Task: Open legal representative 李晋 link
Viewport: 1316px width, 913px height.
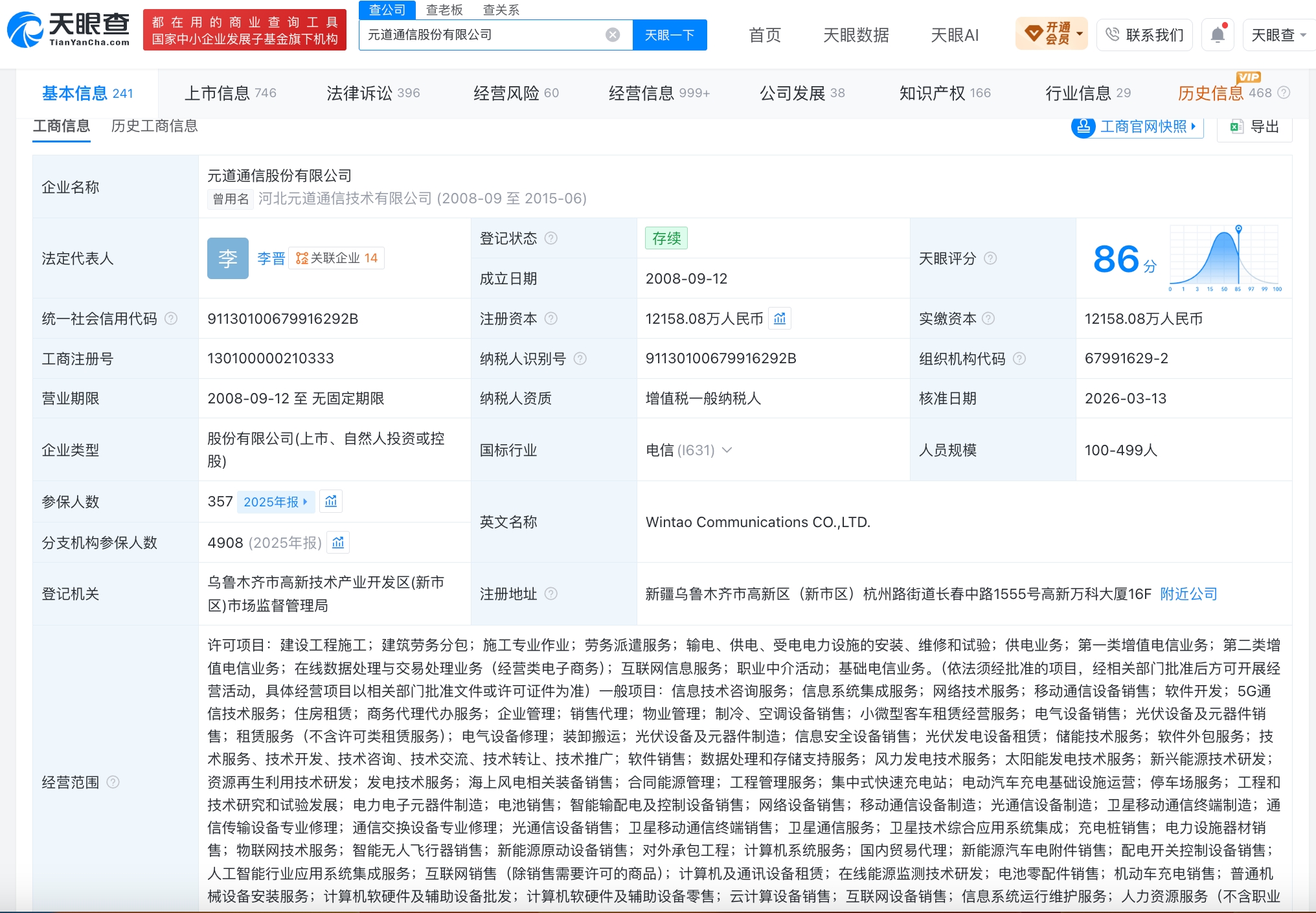Action: coord(271,258)
